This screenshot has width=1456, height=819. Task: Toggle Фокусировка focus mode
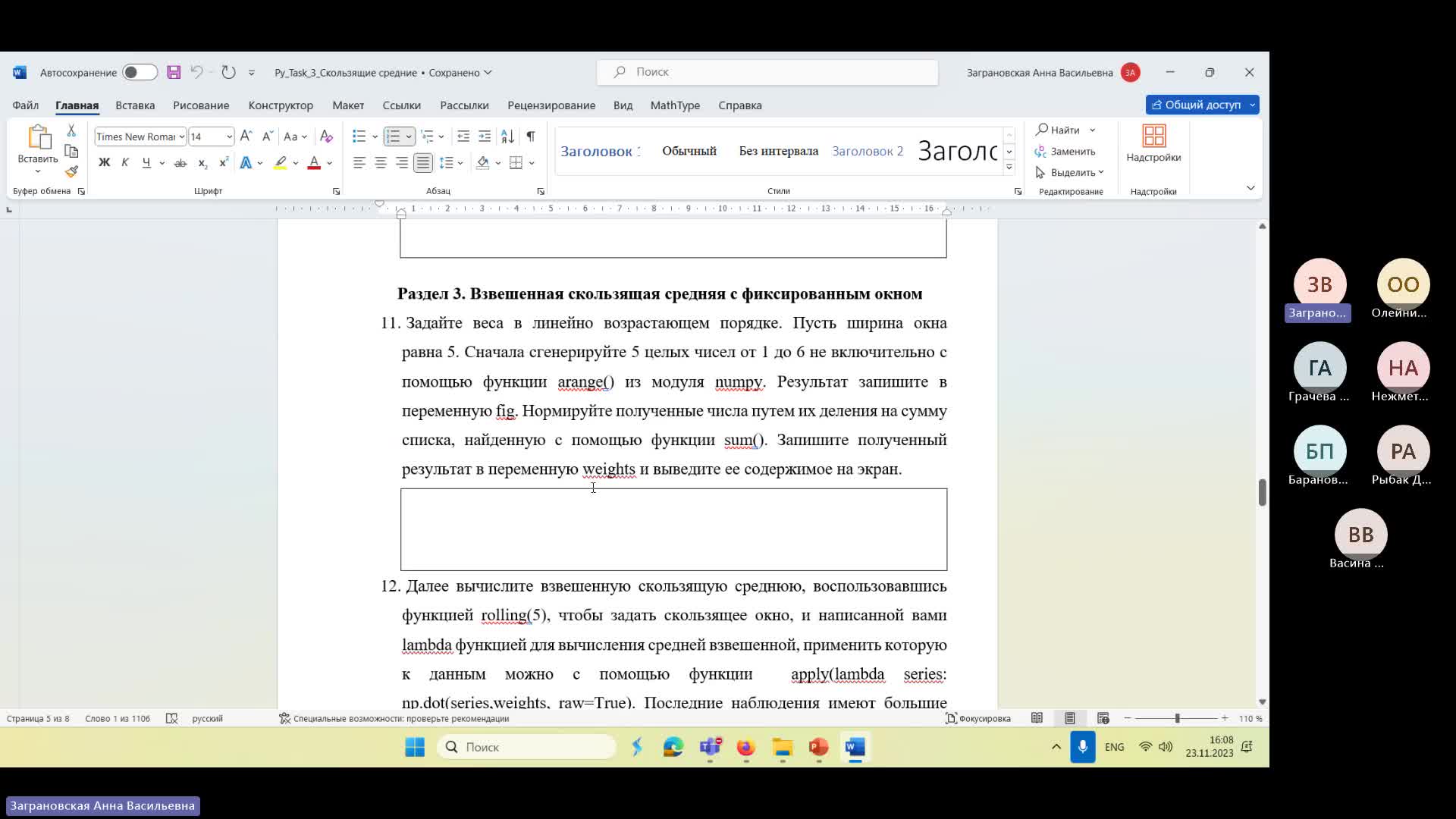[978, 718]
